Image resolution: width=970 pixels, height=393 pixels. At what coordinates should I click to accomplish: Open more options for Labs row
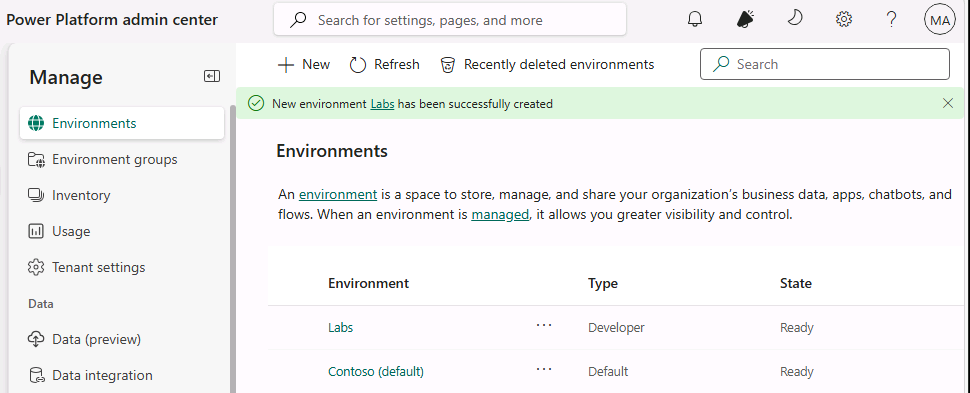coord(544,325)
